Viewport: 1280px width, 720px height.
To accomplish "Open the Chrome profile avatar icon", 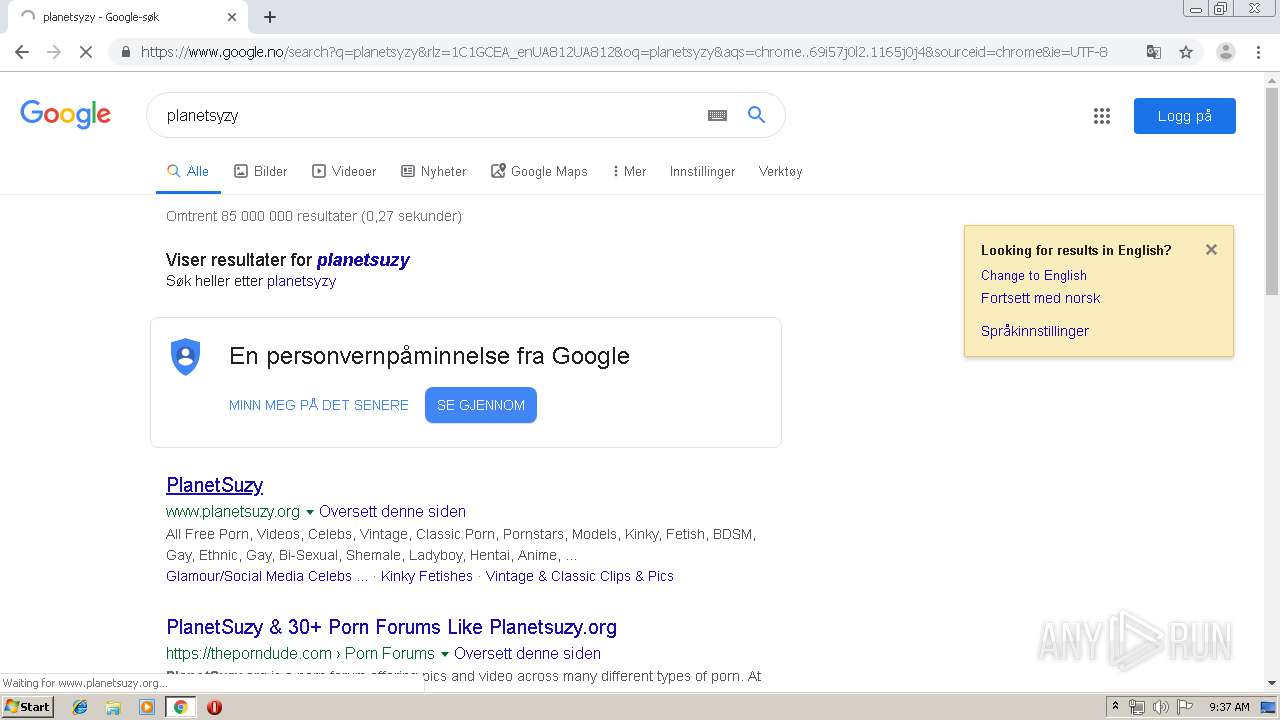I will click(x=1225, y=52).
